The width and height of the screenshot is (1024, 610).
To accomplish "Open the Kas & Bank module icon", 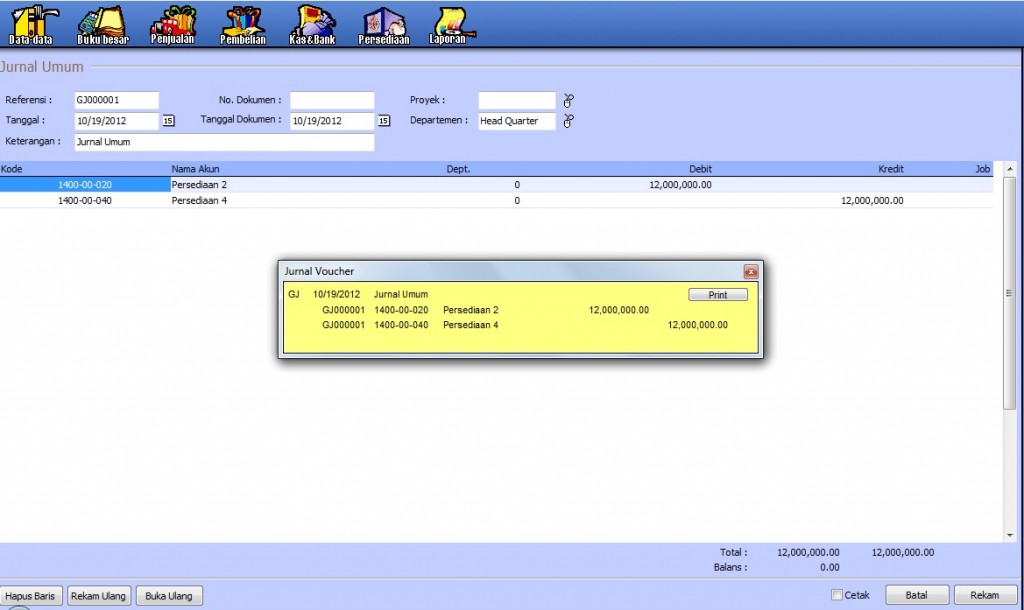I will (313, 25).
